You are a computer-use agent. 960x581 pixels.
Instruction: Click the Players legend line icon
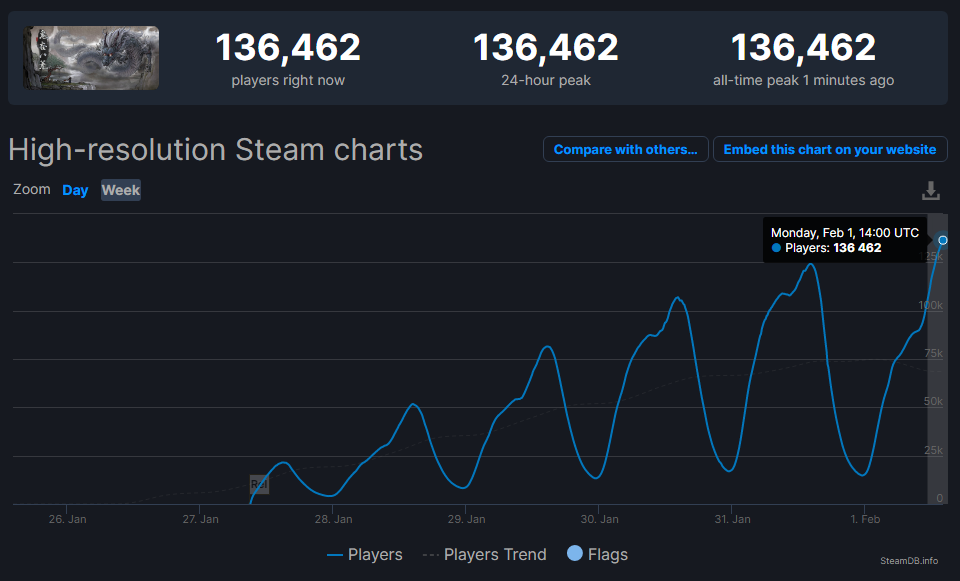click(335, 553)
